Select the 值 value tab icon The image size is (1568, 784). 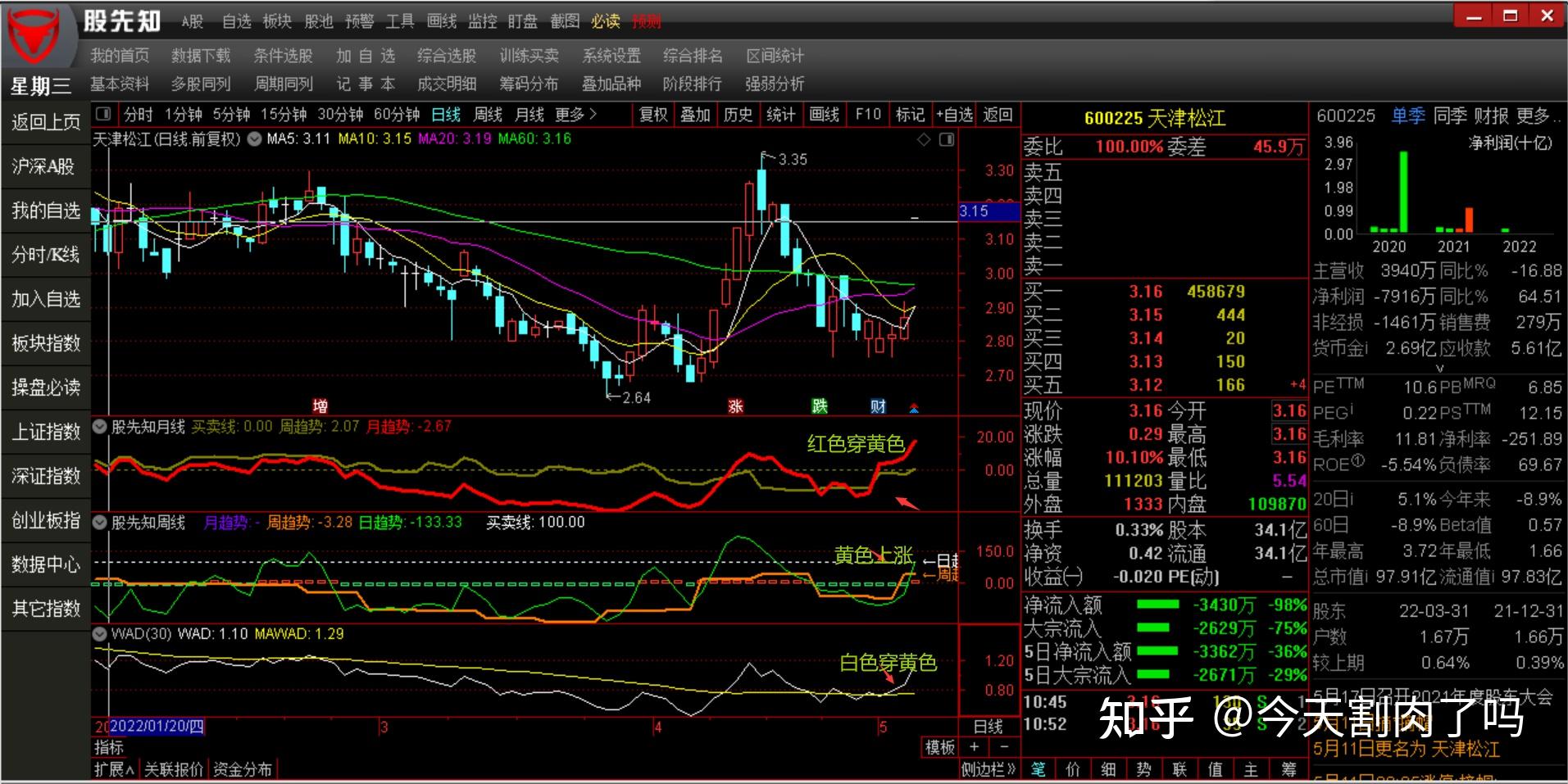coord(1216,769)
